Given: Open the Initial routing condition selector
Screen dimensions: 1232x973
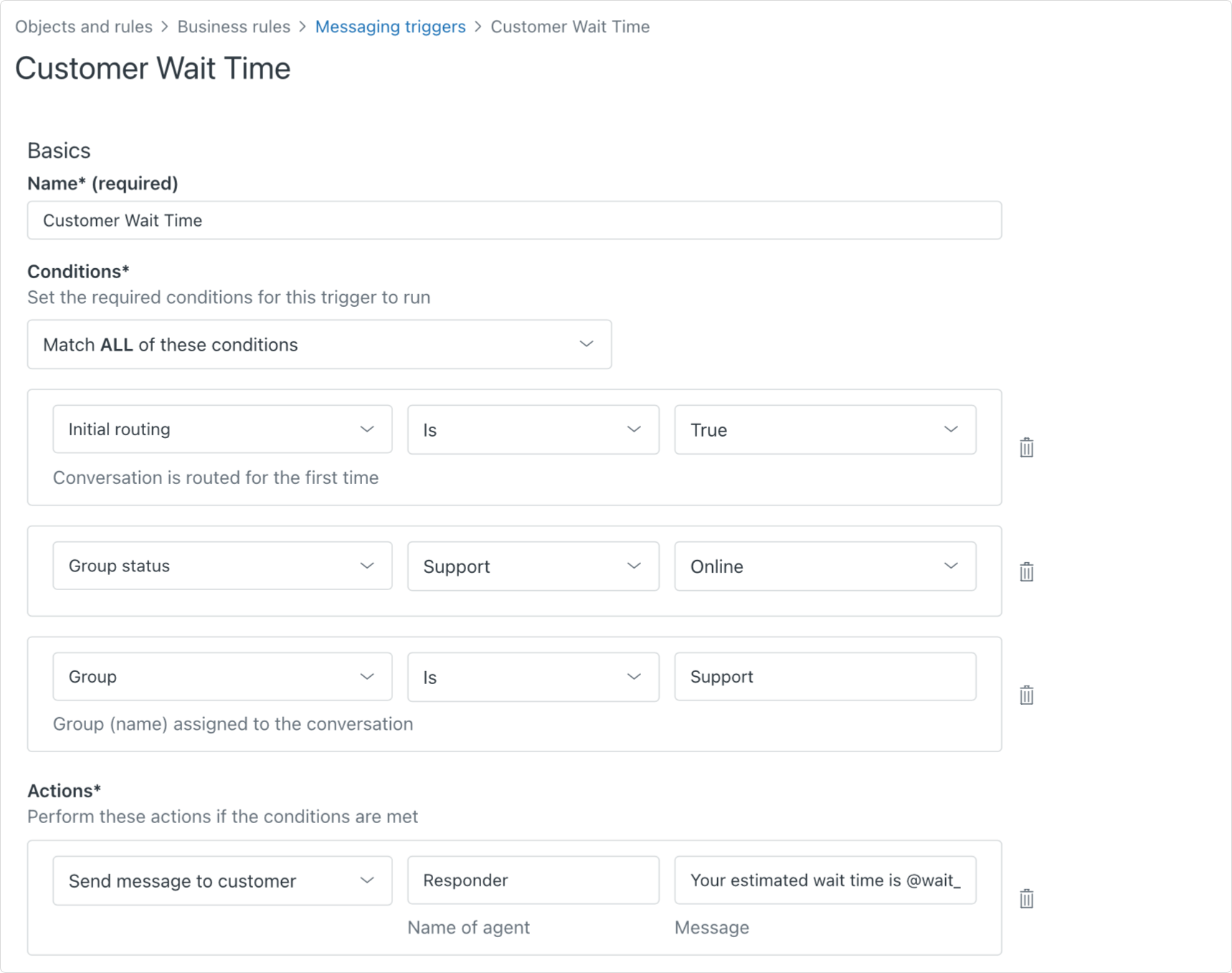Looking at the screenshot, I should click(222, 429).
